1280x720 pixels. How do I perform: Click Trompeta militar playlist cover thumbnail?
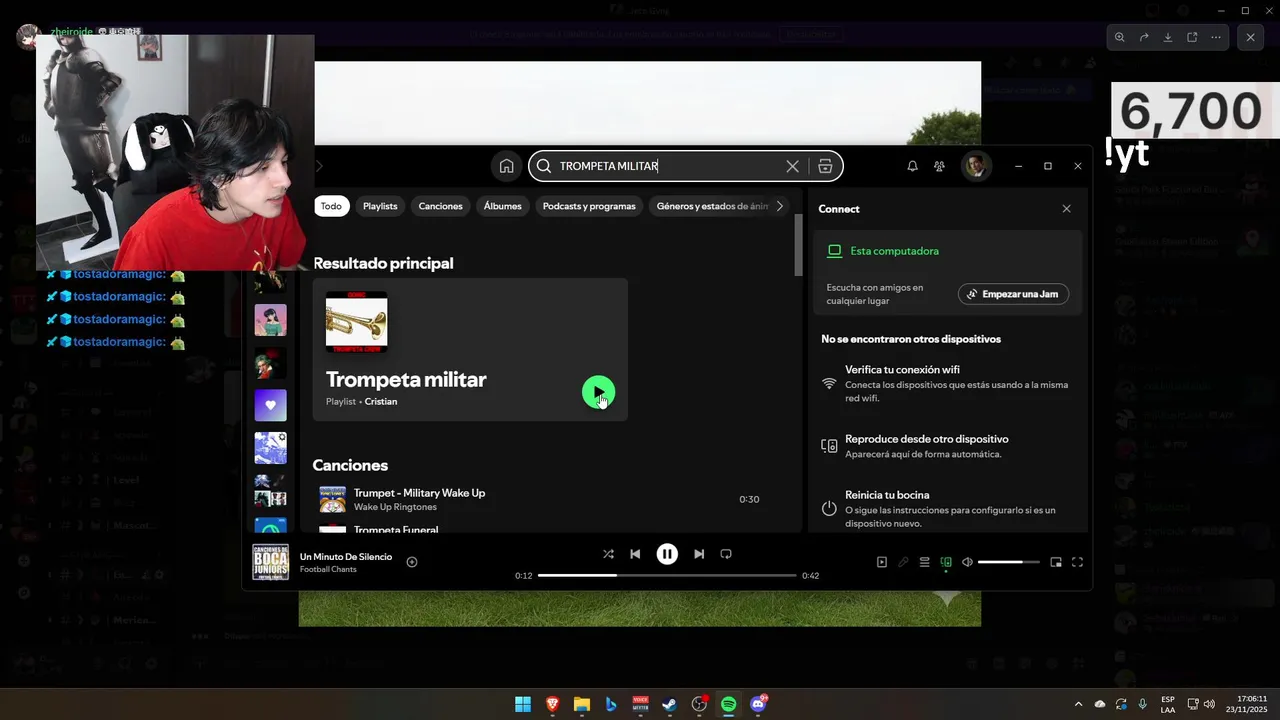(x=356, y=322)
